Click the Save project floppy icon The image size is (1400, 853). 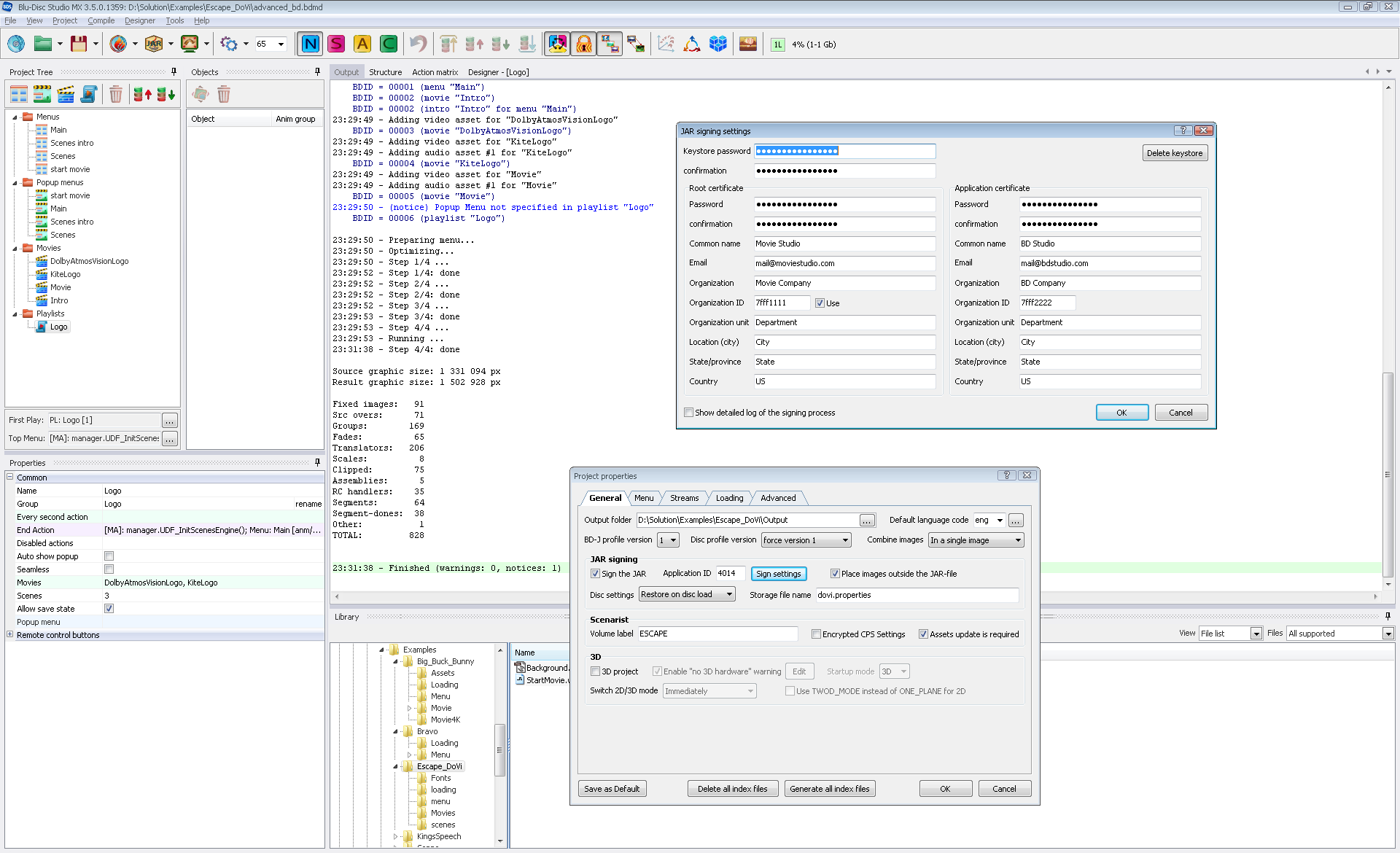pyautogui.click(x=79, y=44)
